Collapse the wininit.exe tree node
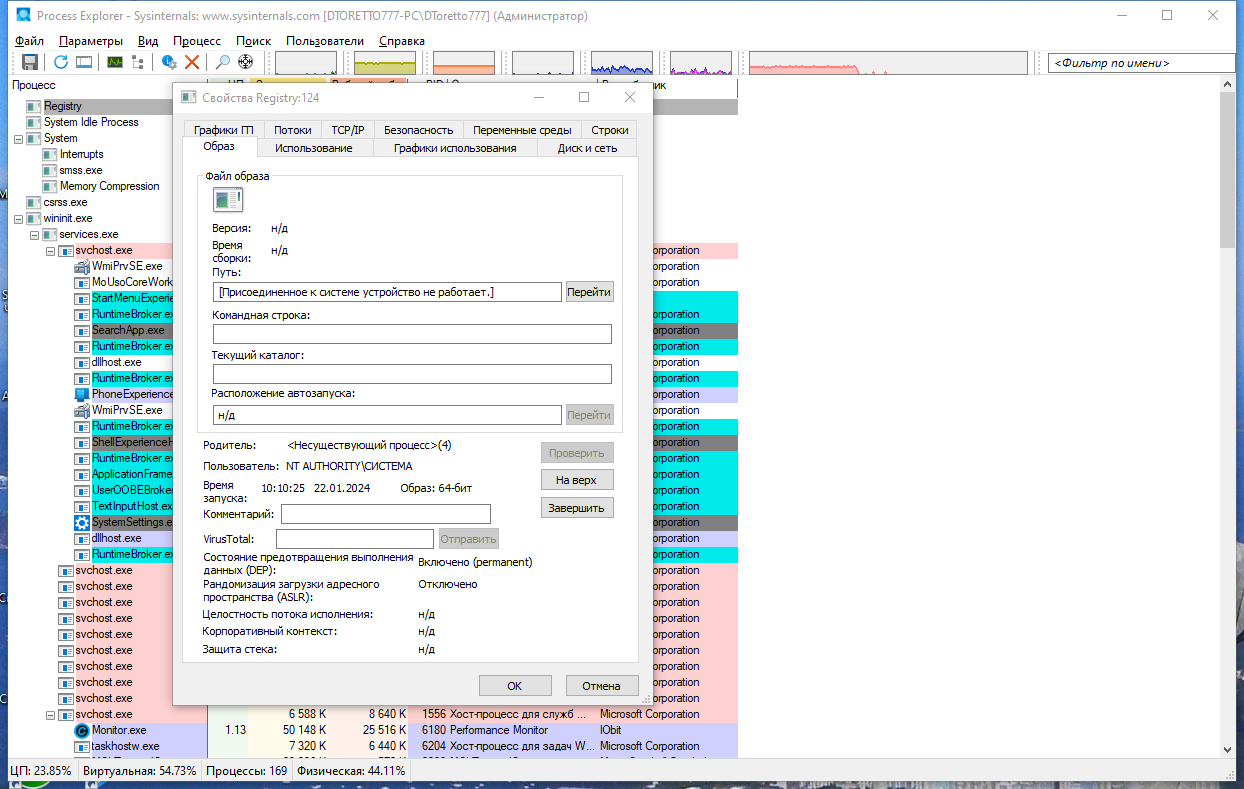This screenshot has width=1244, height=789. pos(19,218)
